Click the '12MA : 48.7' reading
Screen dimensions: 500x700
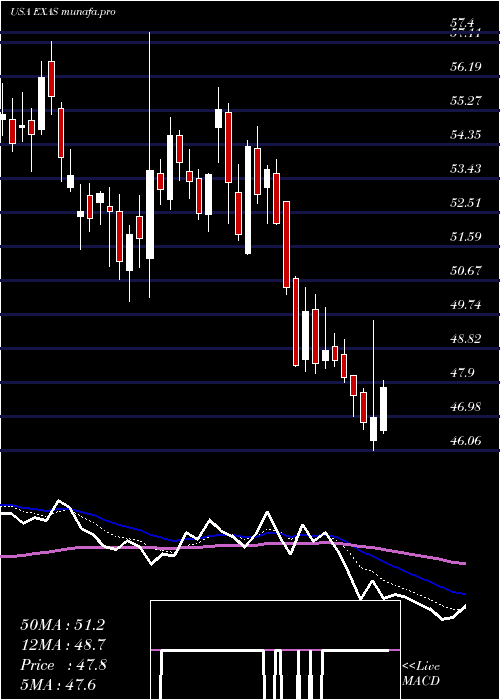[x=63, y=645]
